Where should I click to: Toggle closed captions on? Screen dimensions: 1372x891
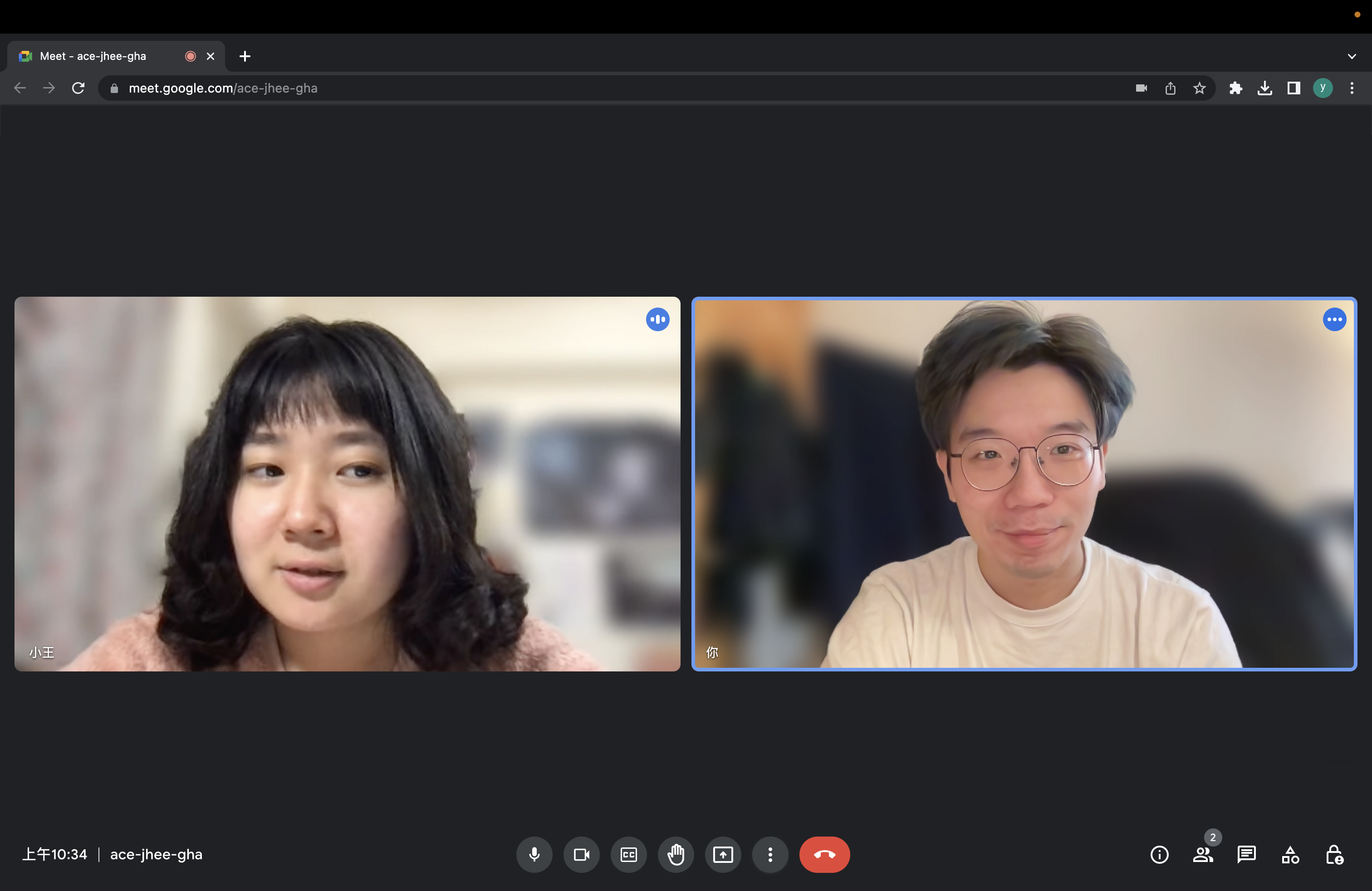(x=628, y=854)
